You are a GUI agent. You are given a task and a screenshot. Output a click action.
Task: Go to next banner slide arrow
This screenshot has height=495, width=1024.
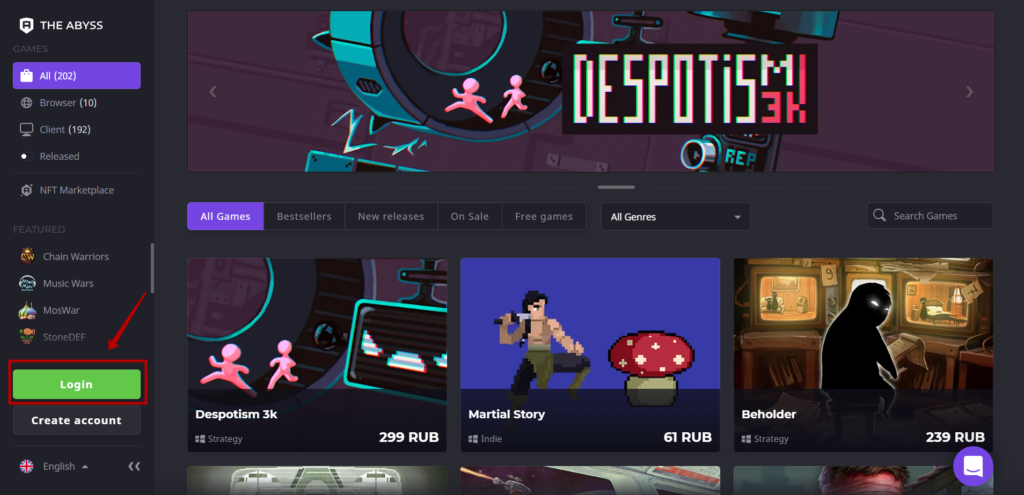pyautogui.click(x=969, y=91)
